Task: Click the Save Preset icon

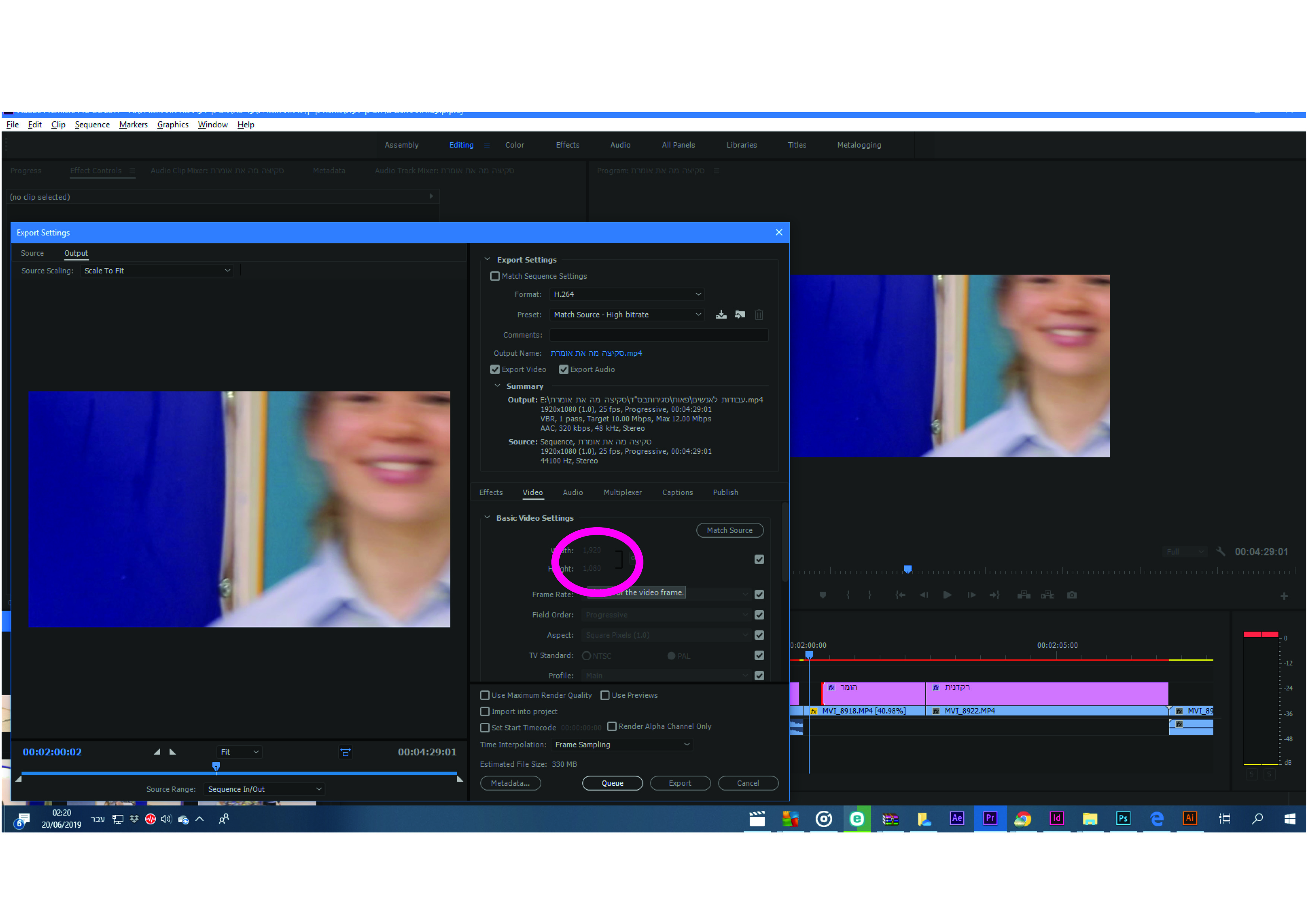Action: pos(721,314)
